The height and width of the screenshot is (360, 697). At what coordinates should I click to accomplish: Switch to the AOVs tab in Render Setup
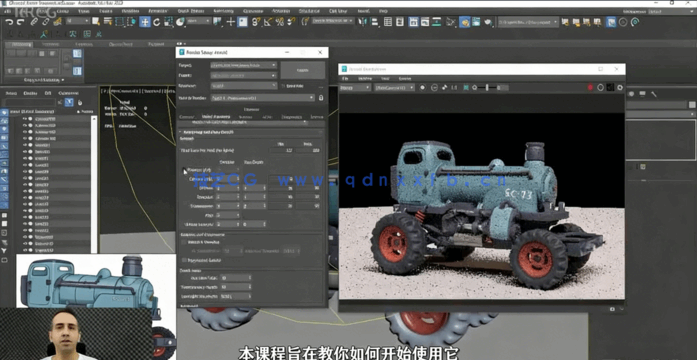coord(267,117)
